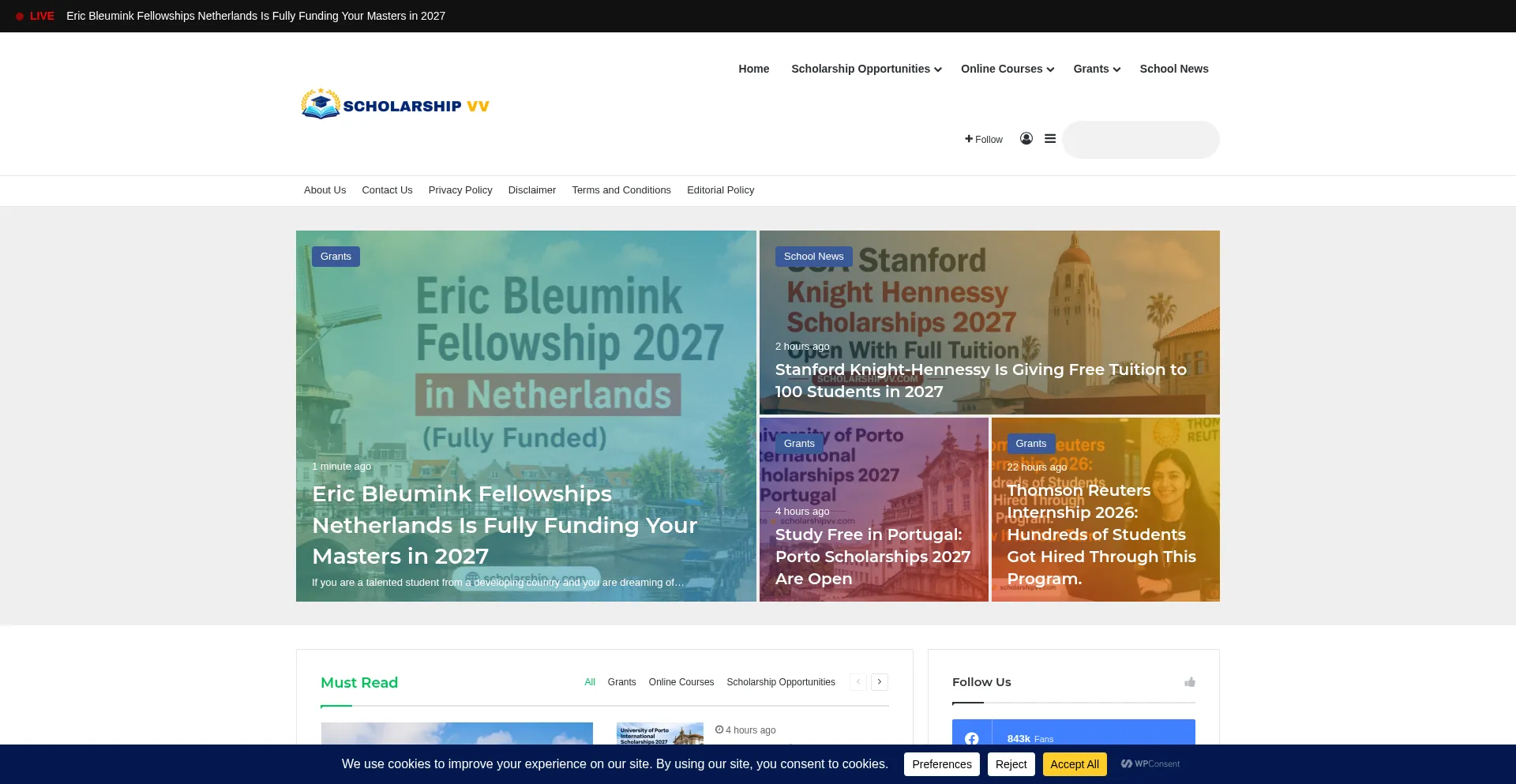The height and width of the screenshot is (784, 1516).
Task: Click the Facebook fans icon
Action: coord(972,738)
